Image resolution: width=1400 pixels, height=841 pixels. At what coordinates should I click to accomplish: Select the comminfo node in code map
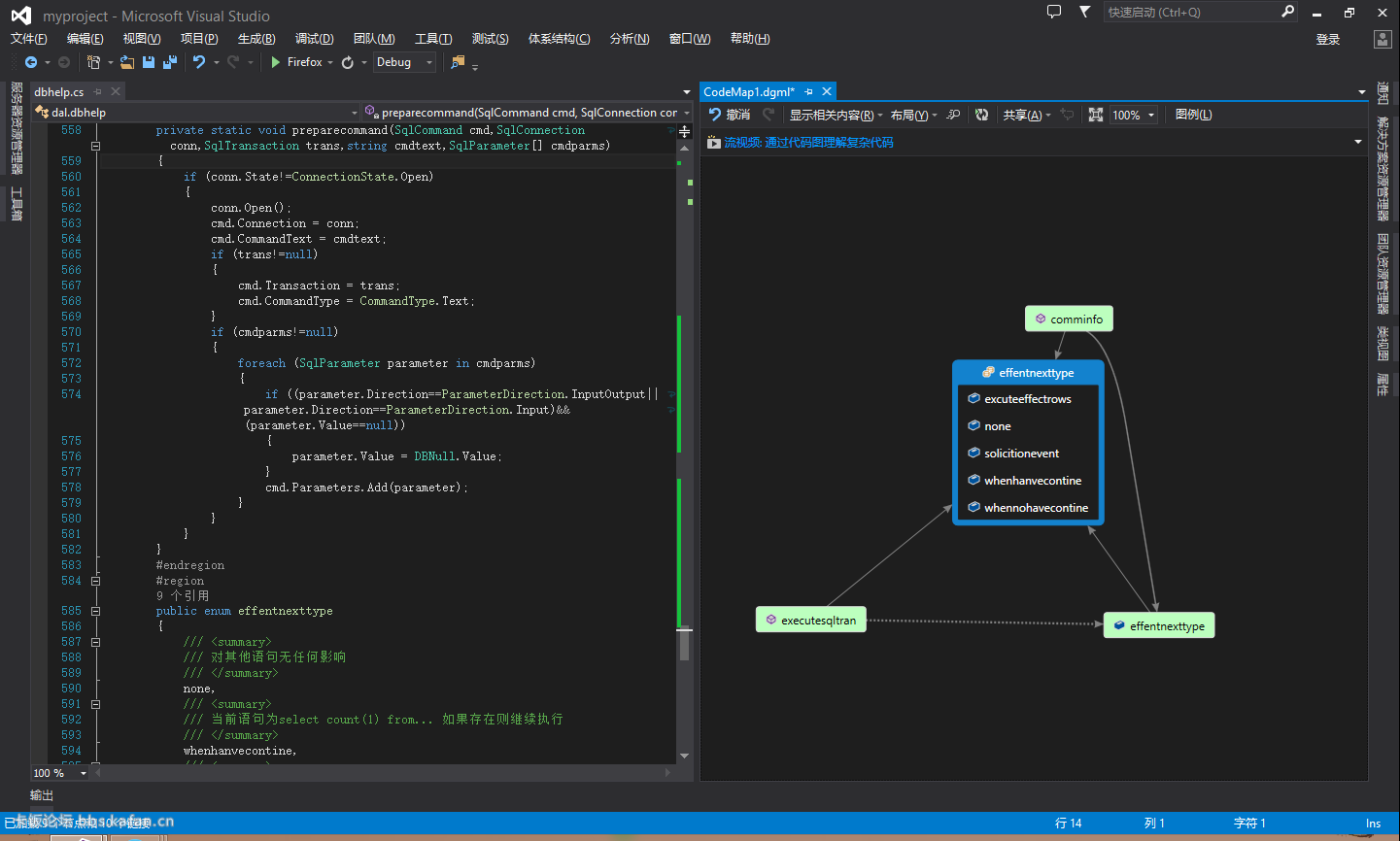(1069, 319)
